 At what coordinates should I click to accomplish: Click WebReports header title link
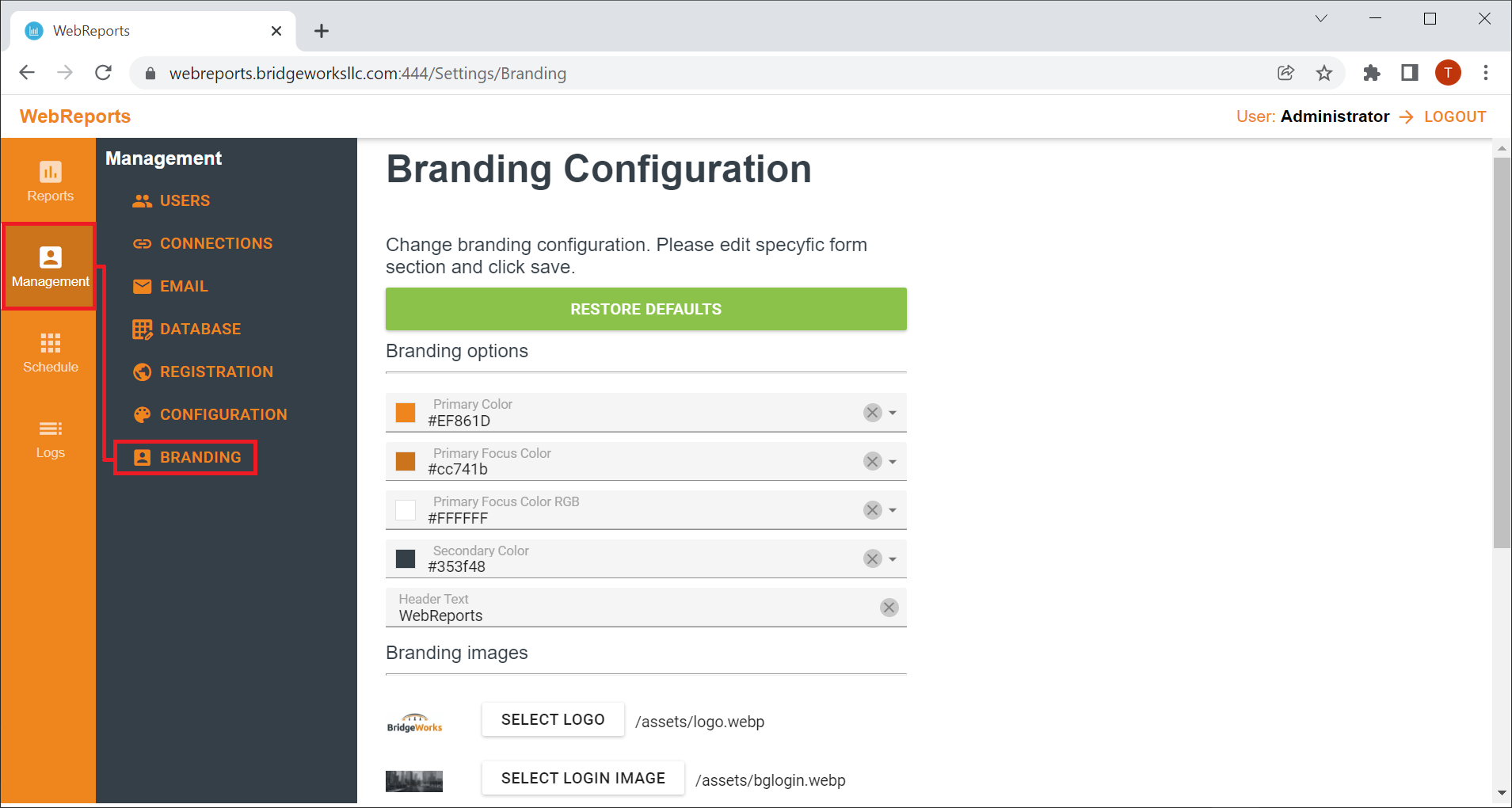click(75, 116)
